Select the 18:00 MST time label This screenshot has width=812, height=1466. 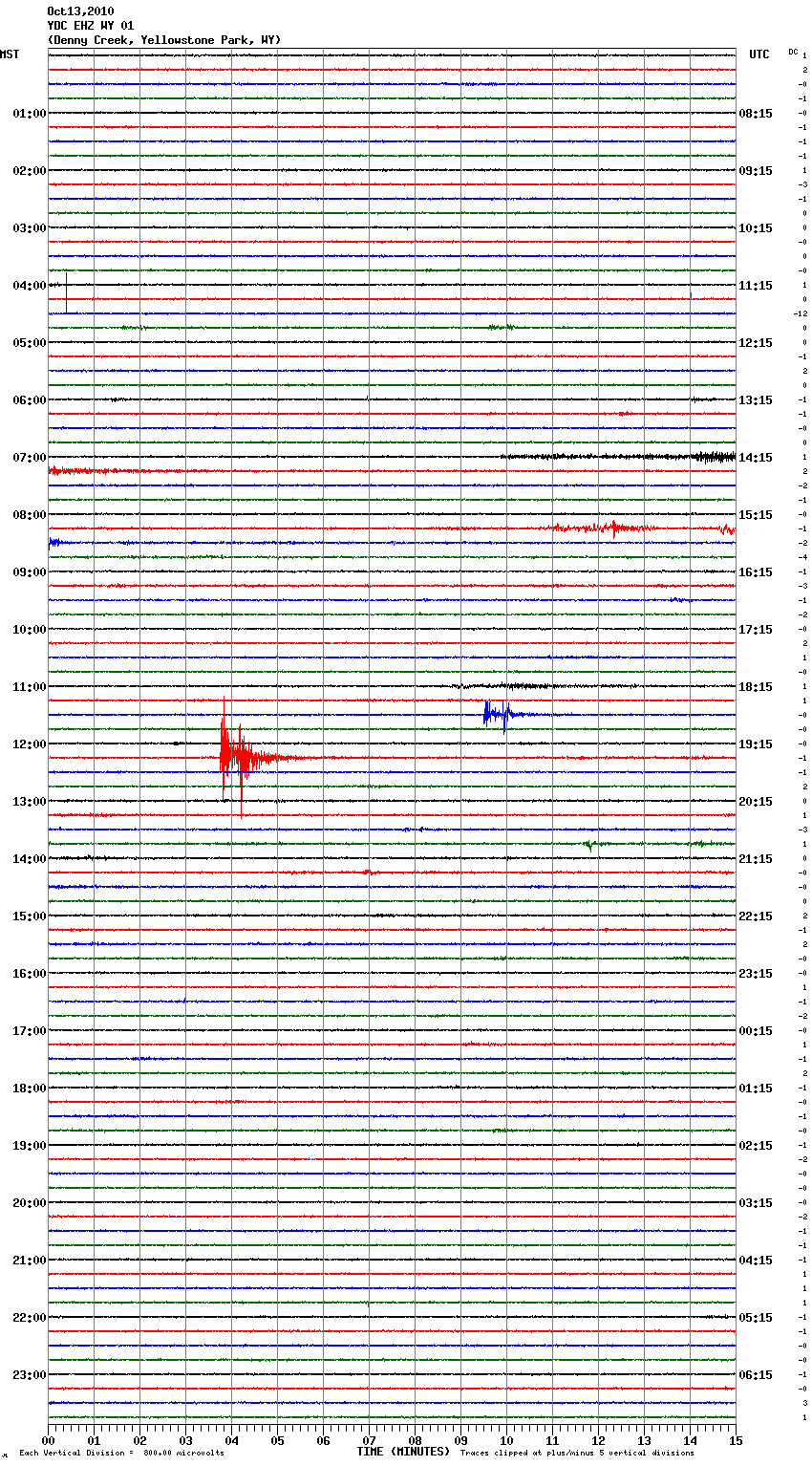point(30,1089)
